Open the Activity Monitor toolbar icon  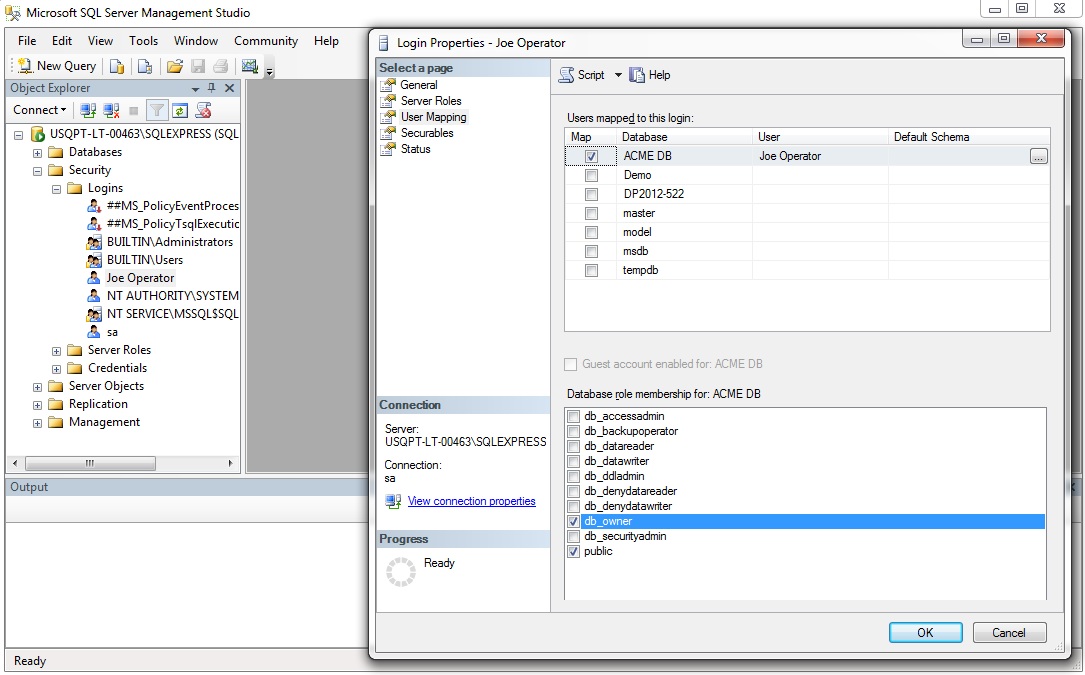[x=248, y=66]
